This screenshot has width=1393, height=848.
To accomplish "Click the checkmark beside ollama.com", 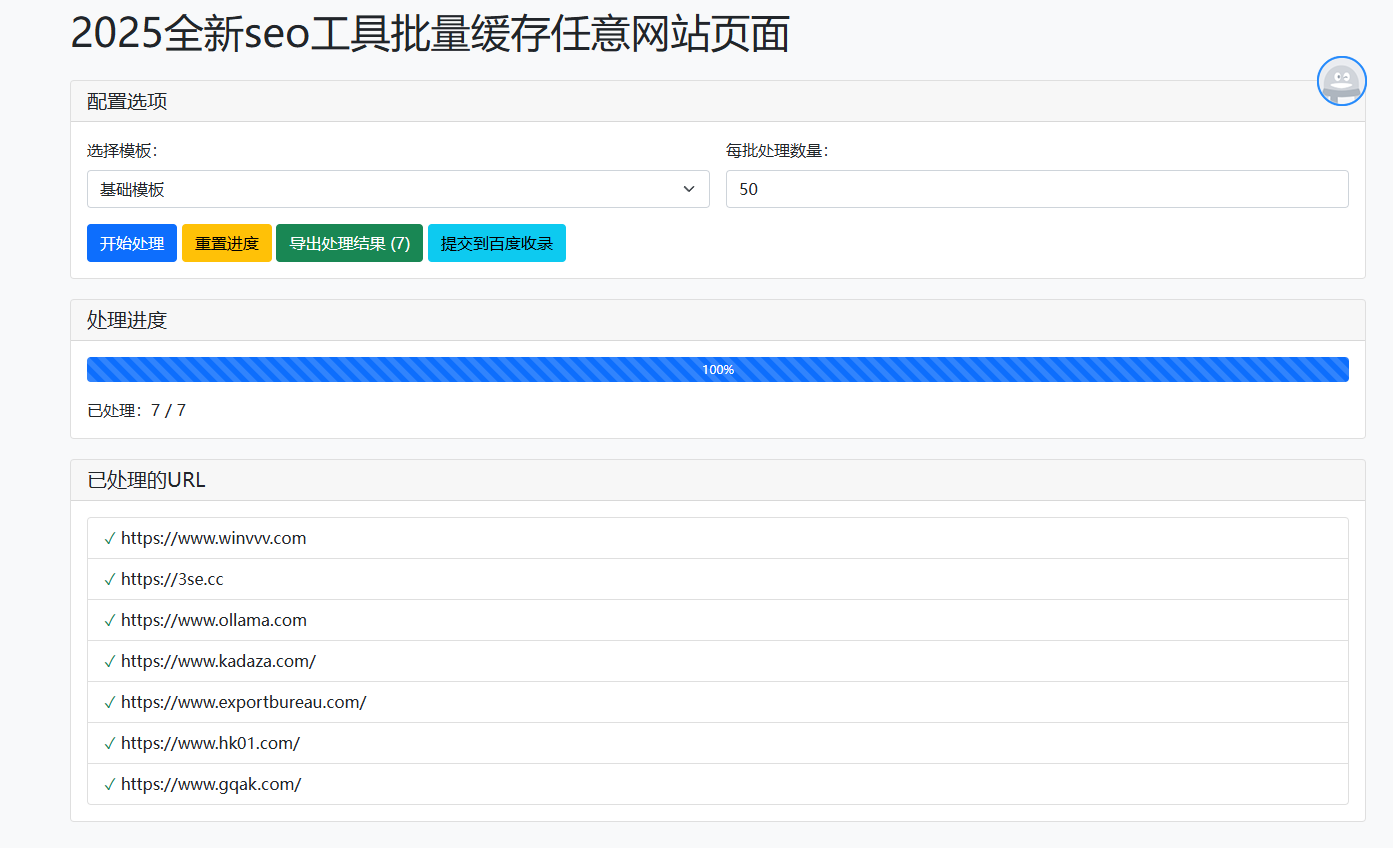I will (109, 619).
